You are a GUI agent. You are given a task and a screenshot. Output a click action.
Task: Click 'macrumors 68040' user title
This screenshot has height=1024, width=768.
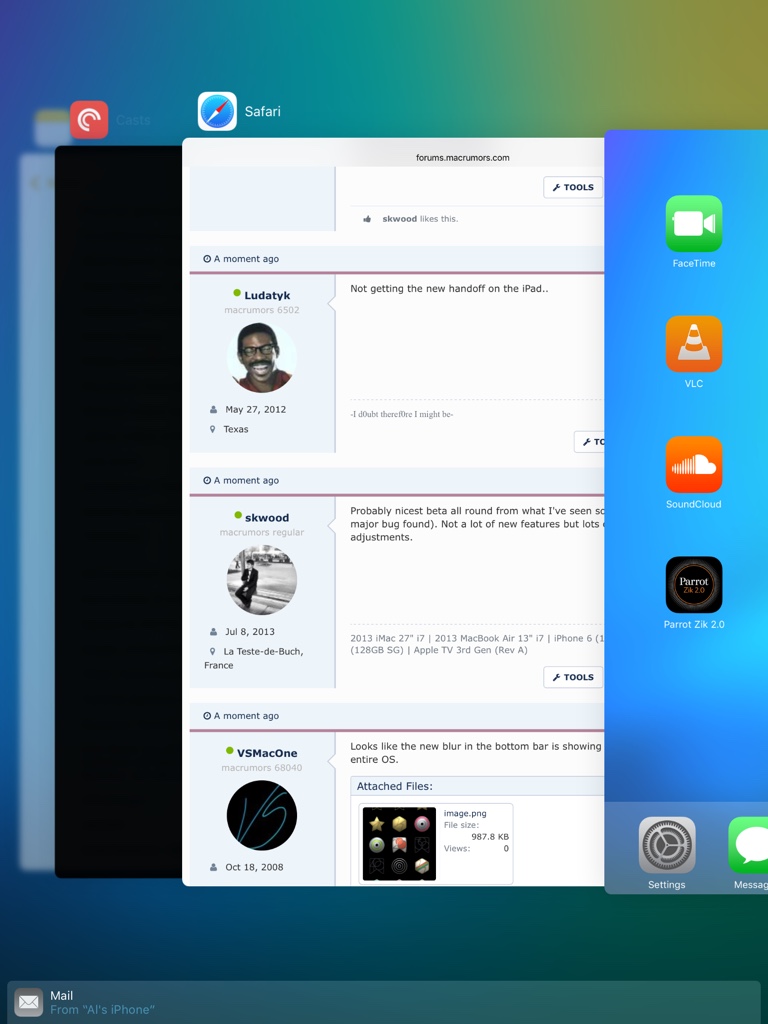(262, 768)
